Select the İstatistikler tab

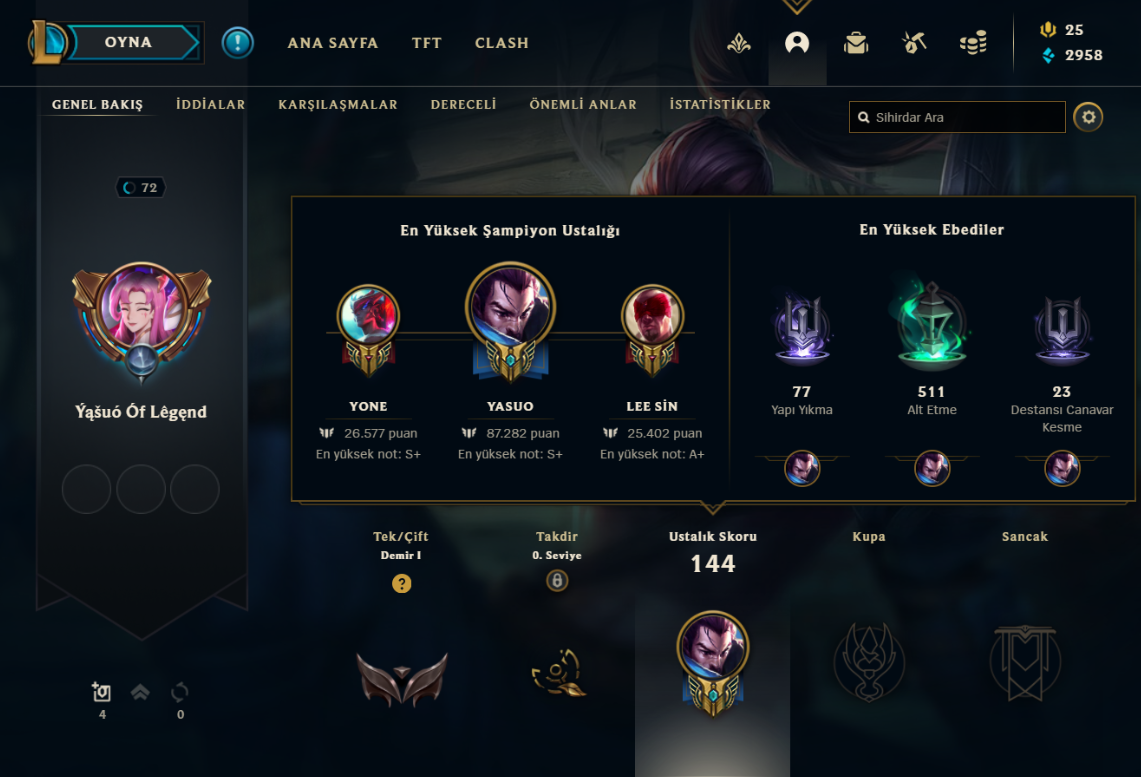click(720, 105)
